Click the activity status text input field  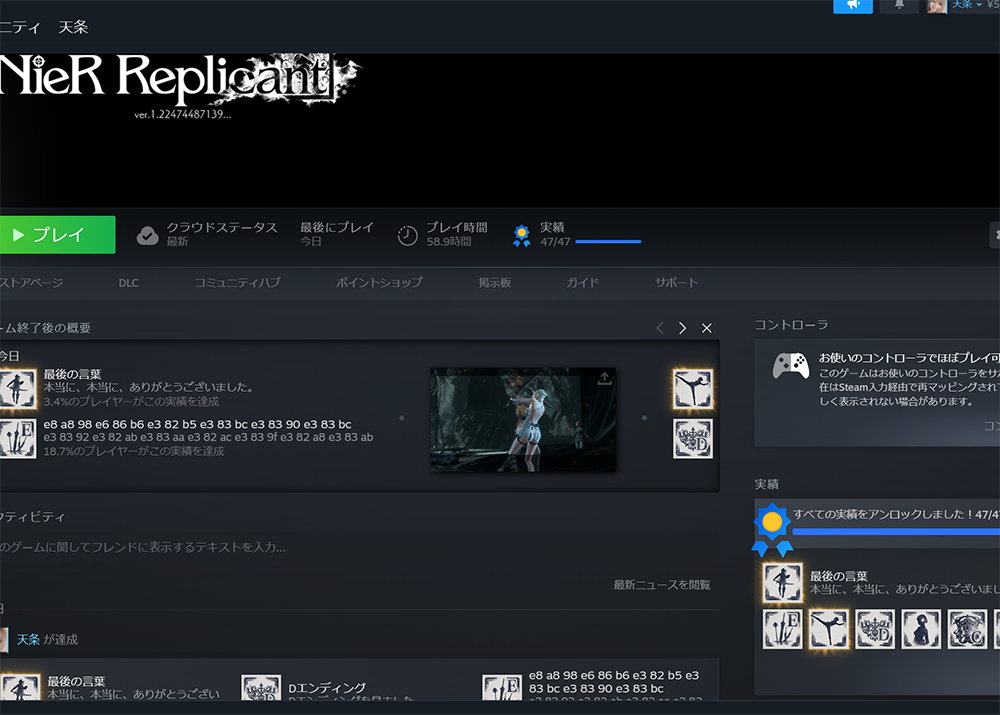pos(357,547)
